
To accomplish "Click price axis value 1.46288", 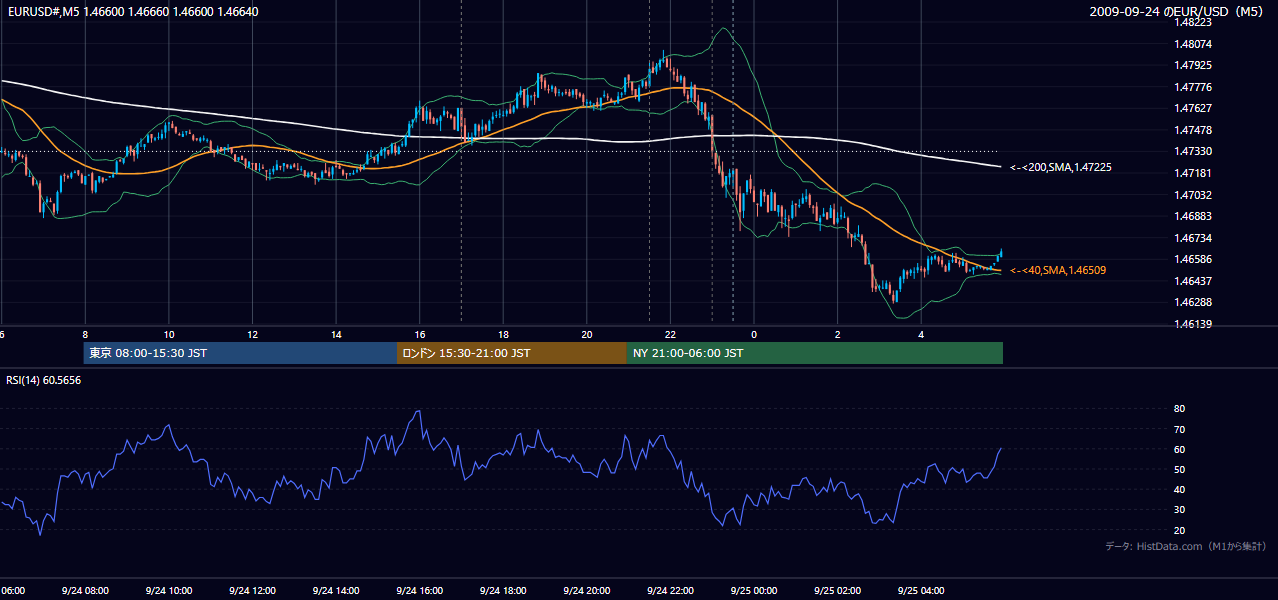I will pyautogui.click(x=1194, y=302).
